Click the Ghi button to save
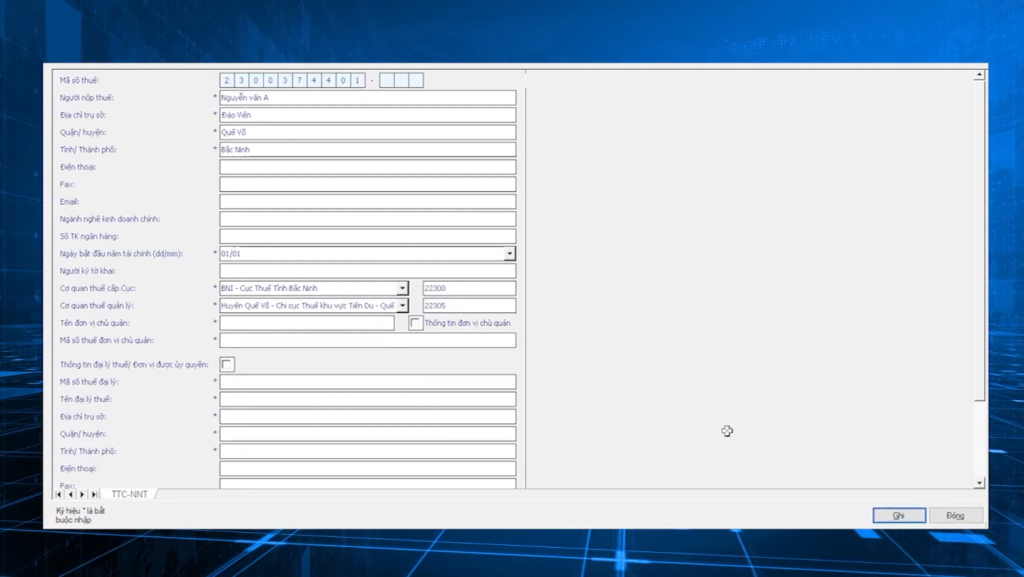1024x577 pixels. (x=899, y=516)
